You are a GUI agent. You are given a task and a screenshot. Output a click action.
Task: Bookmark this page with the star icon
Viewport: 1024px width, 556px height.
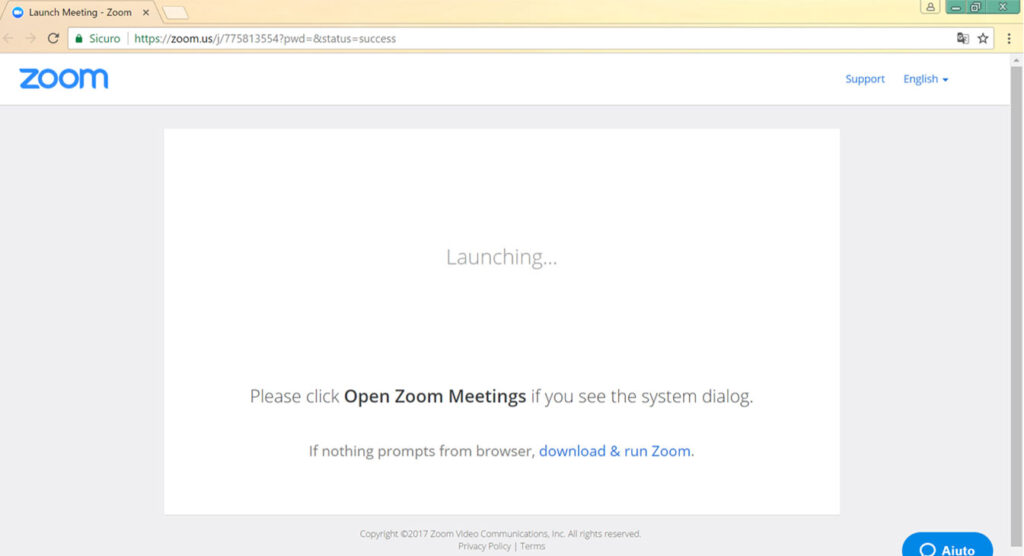point(983,38)
